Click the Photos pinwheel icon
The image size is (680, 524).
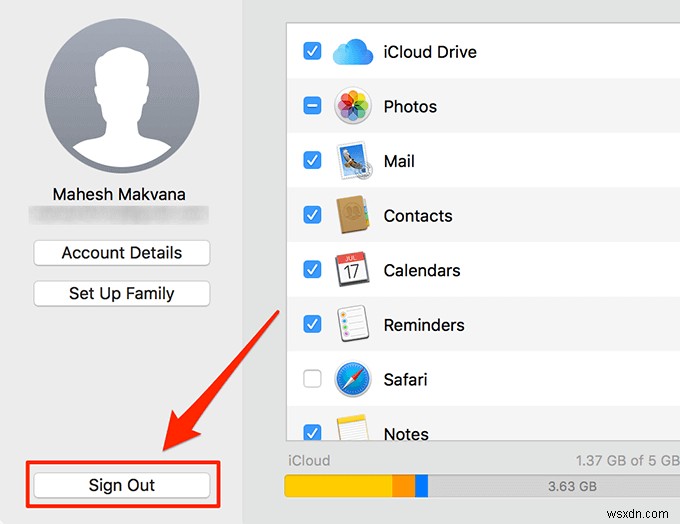point(353,106)
